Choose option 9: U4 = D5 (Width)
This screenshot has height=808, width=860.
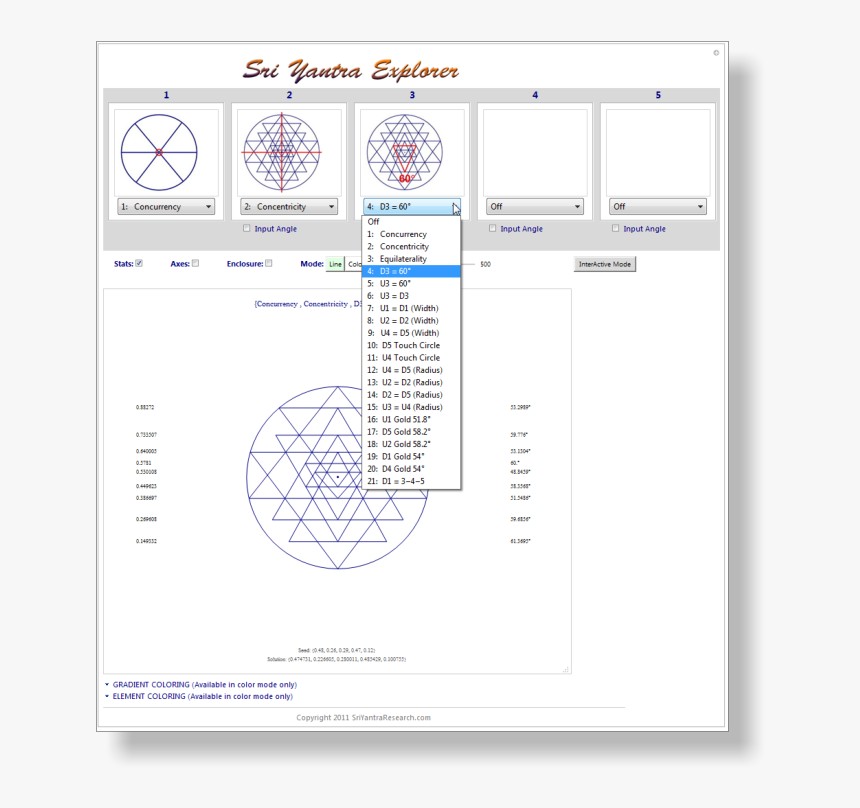(411, 333)
